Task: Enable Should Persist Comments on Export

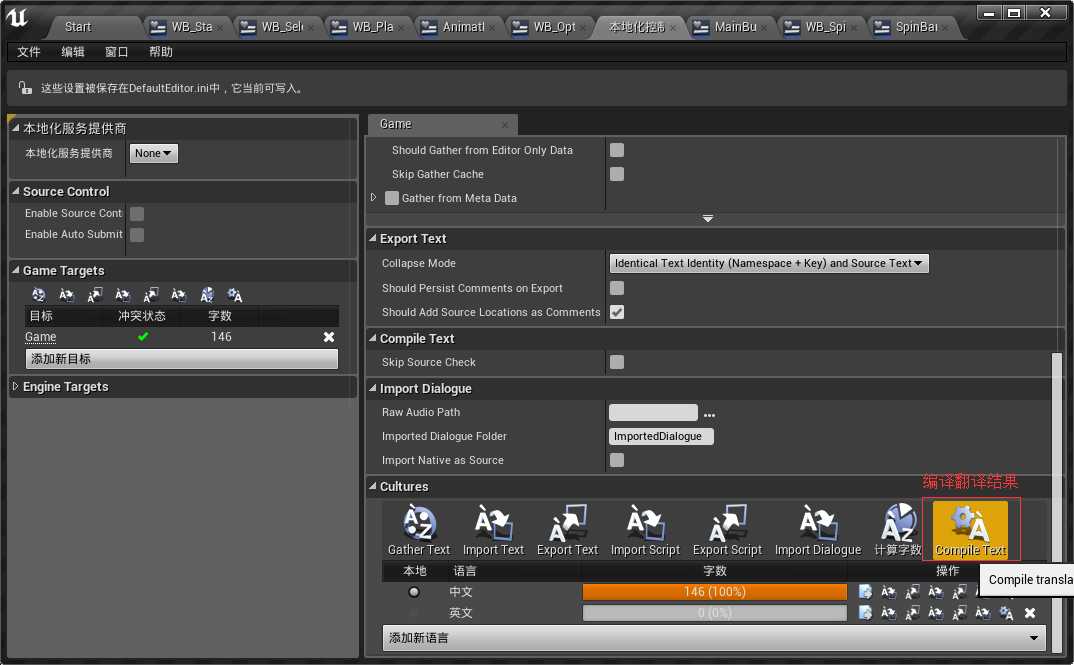Action: (x=617, y=288)
